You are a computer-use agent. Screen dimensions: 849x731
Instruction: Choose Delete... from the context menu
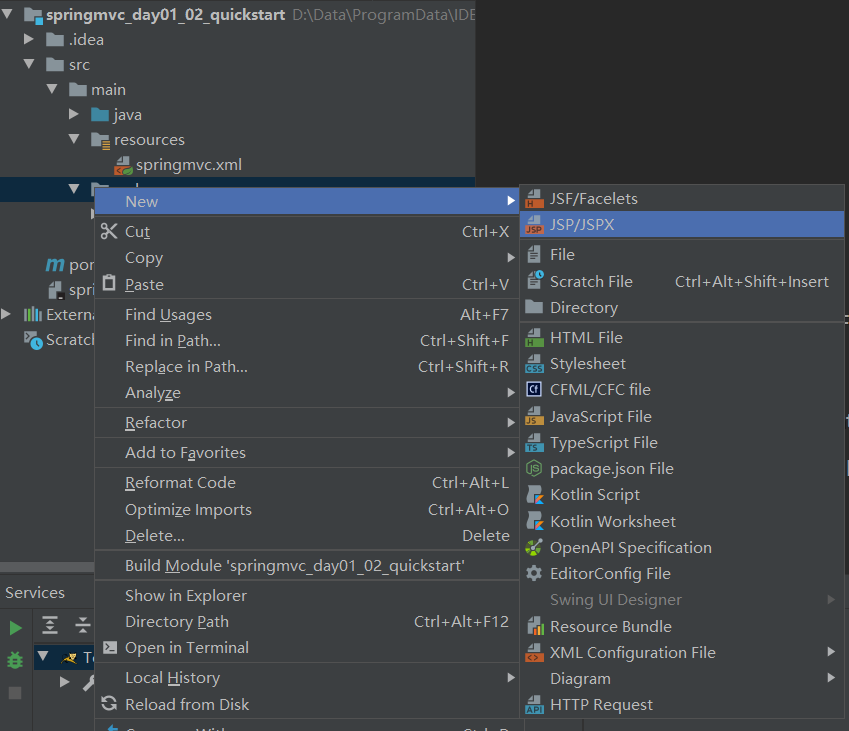click(307, 536)
